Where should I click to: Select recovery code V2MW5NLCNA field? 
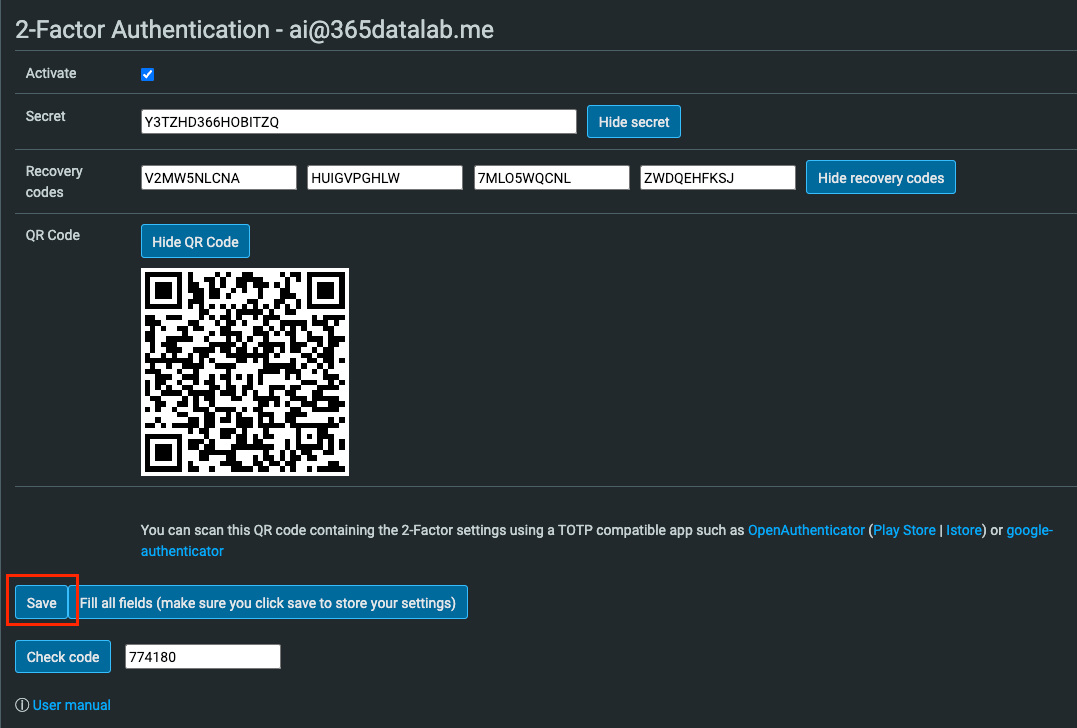218,178
